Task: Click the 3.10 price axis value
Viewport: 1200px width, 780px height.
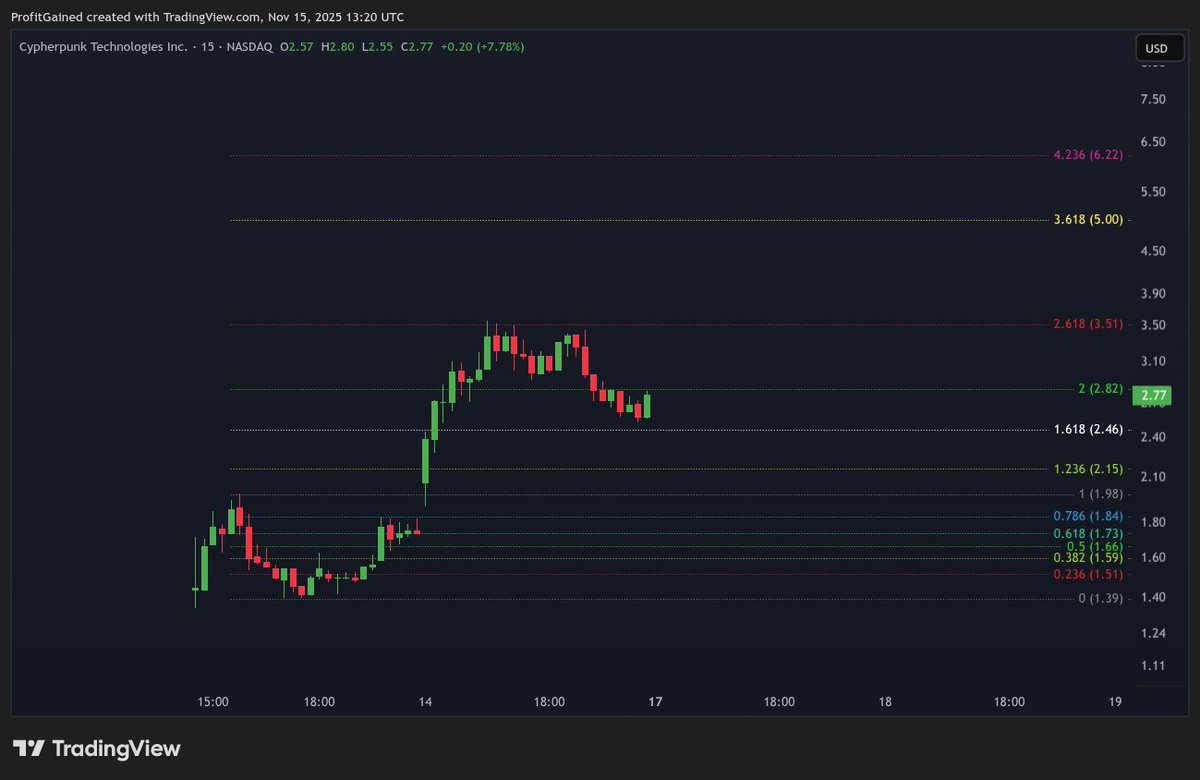Action: point(1152,361)
